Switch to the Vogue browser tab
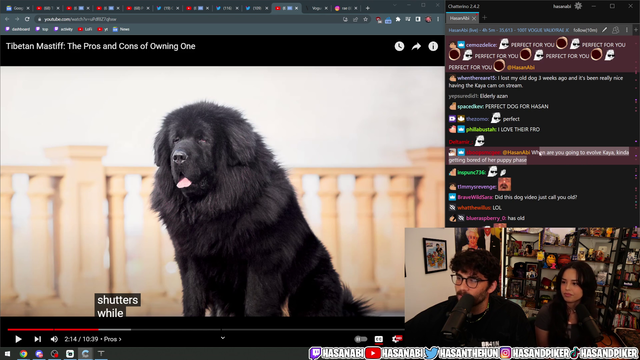The image size is (640, 360). pos(316,8)
